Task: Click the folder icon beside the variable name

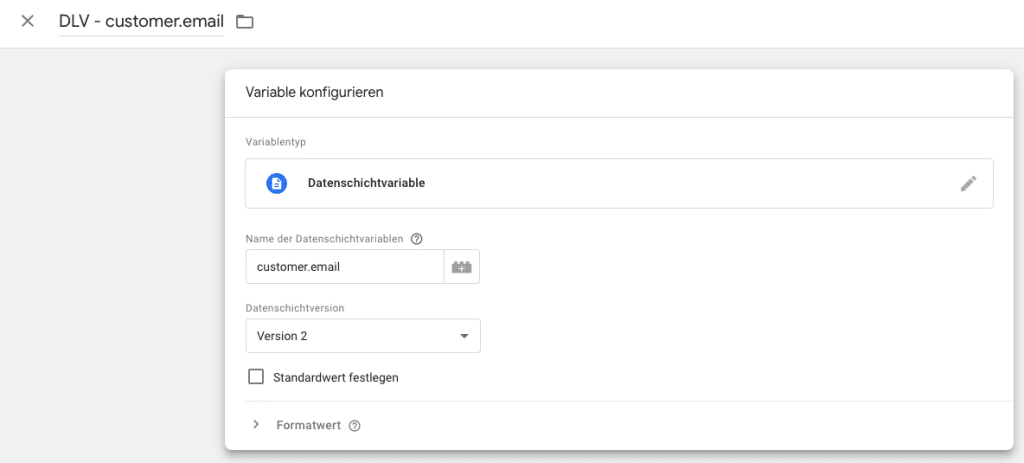Action: 245,22
